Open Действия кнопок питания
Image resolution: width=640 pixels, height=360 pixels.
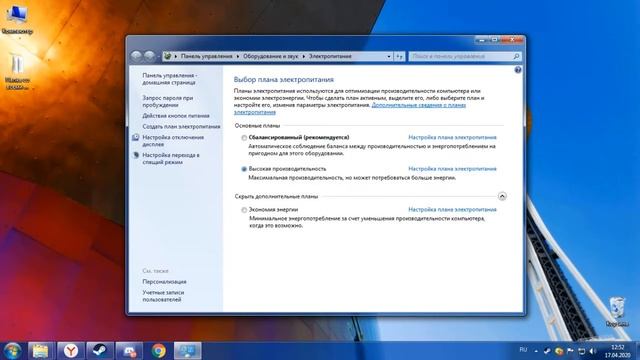(176, 116)
